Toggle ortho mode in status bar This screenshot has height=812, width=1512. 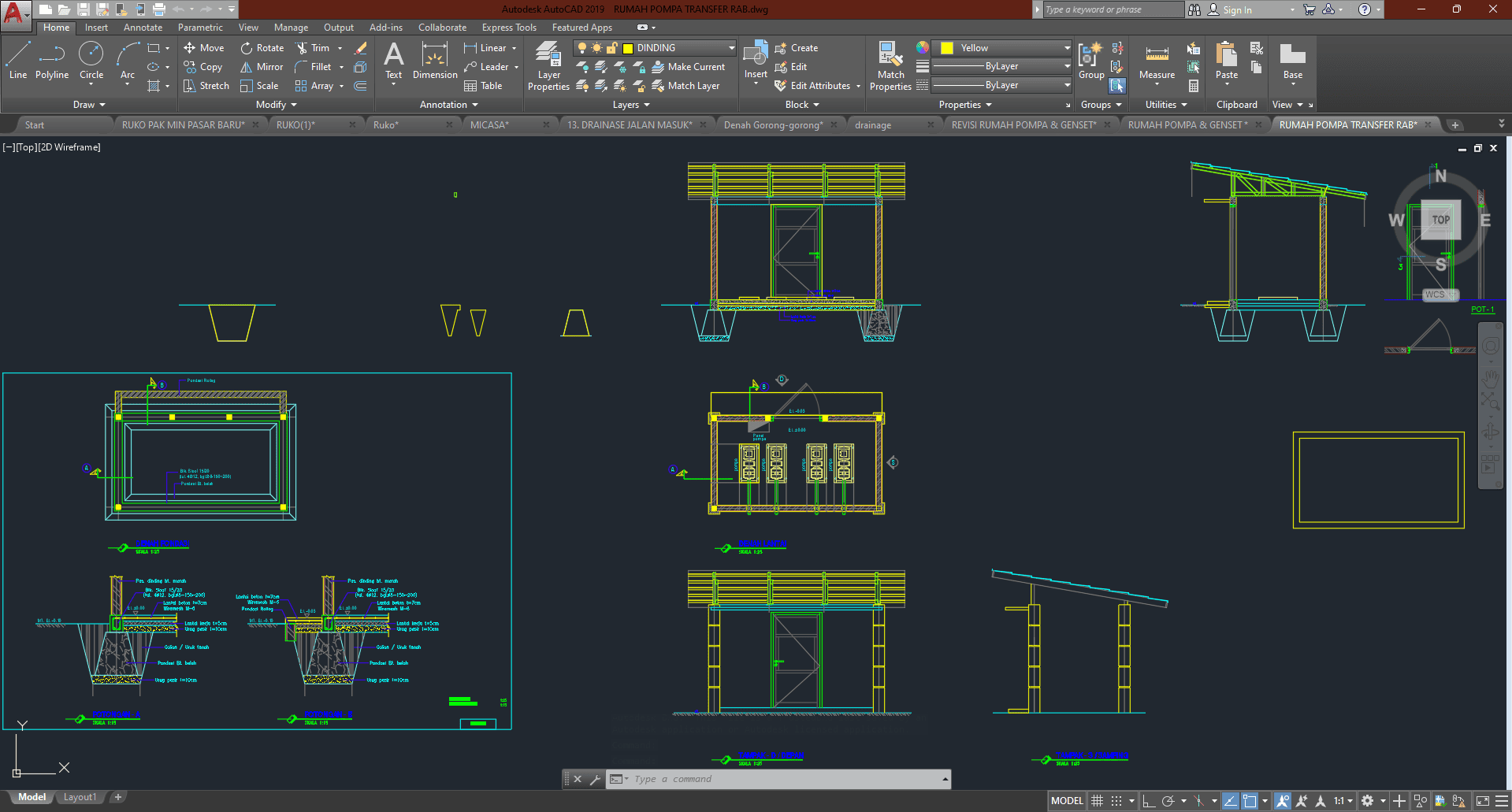click(1148, 801)
